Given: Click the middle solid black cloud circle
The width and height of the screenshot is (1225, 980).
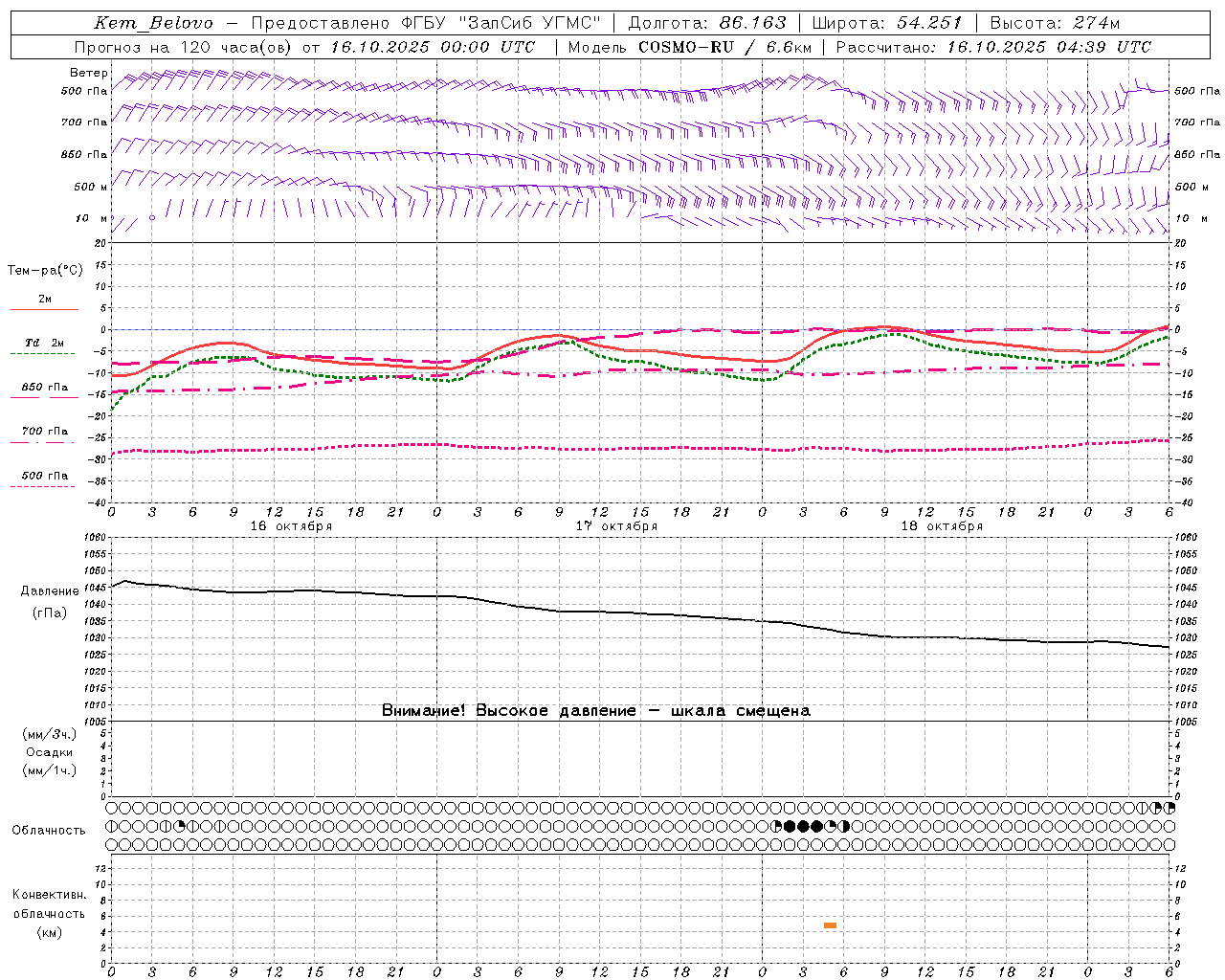Looking at the screenshot, I should [803, 826].
